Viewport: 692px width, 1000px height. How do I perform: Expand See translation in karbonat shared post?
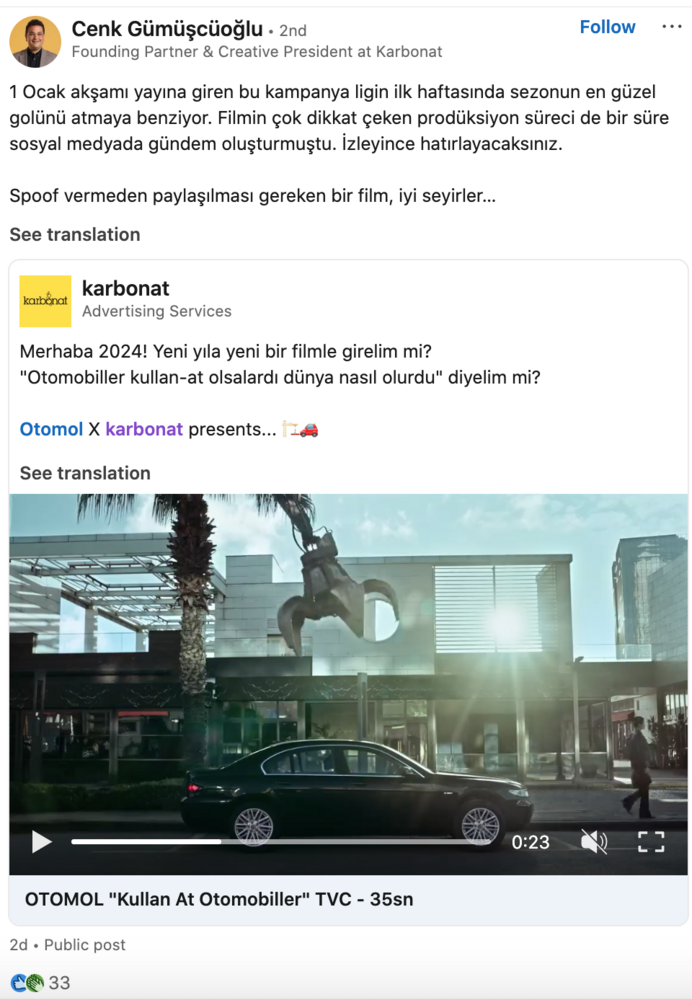click(x=85, y=473)
